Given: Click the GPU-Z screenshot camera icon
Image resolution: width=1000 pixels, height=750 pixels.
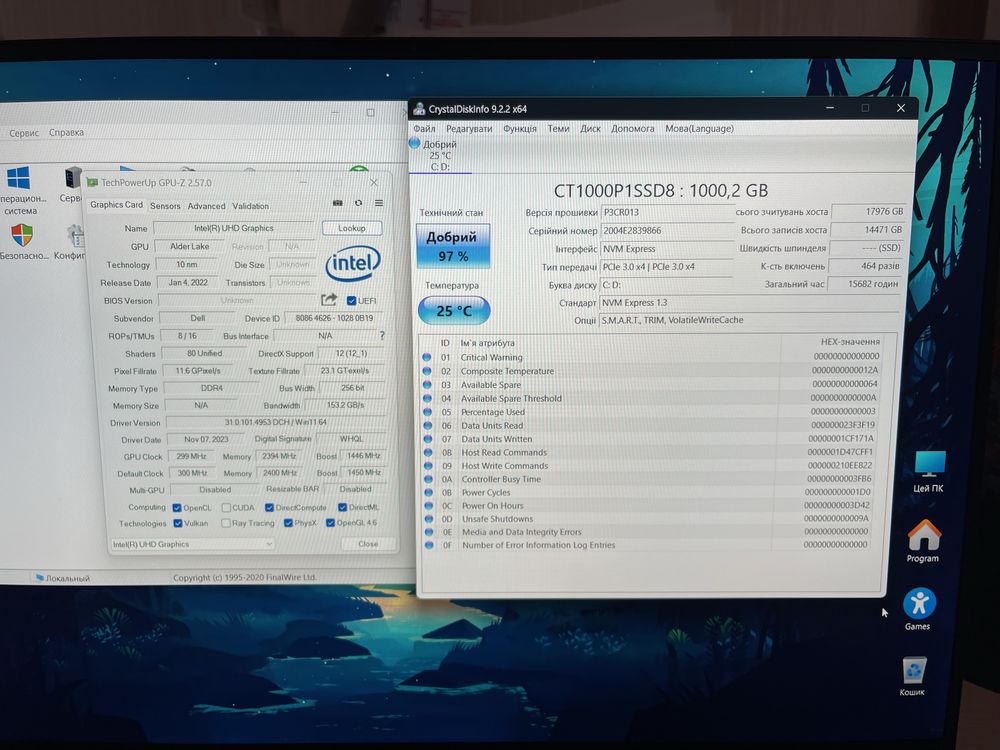Looking at the screenshot, I should (337, 203).
